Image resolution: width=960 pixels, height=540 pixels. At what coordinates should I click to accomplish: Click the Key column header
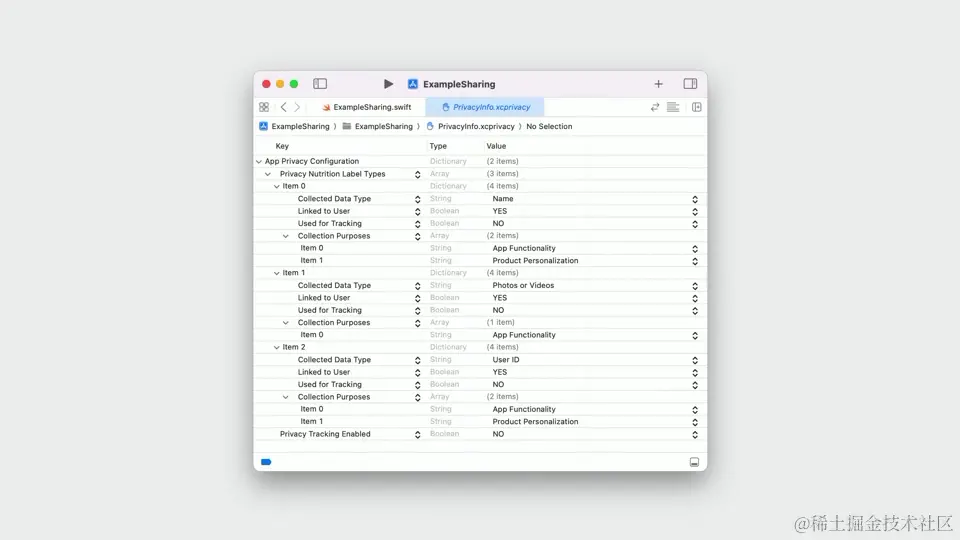point(282,146)
